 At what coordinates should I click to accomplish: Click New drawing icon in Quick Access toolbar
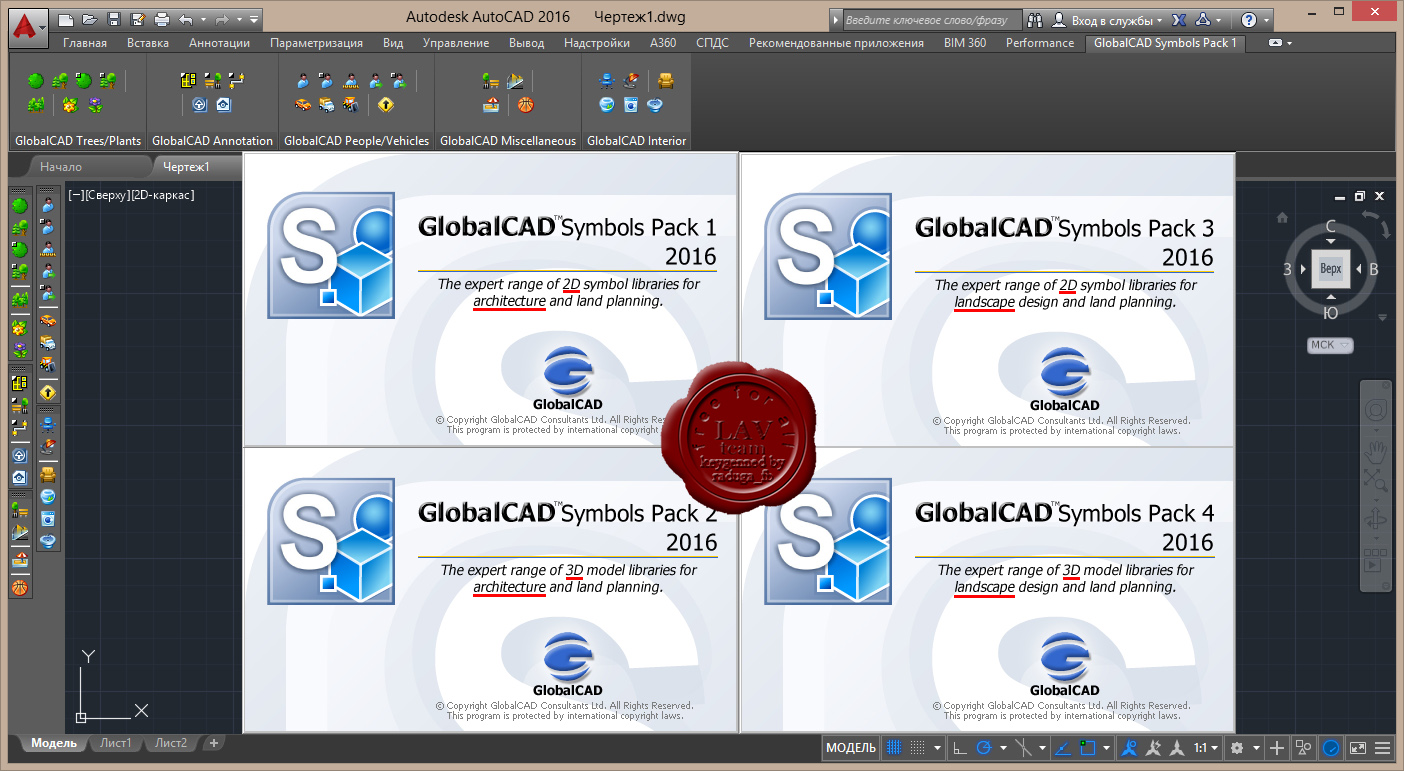coord(65,19)
